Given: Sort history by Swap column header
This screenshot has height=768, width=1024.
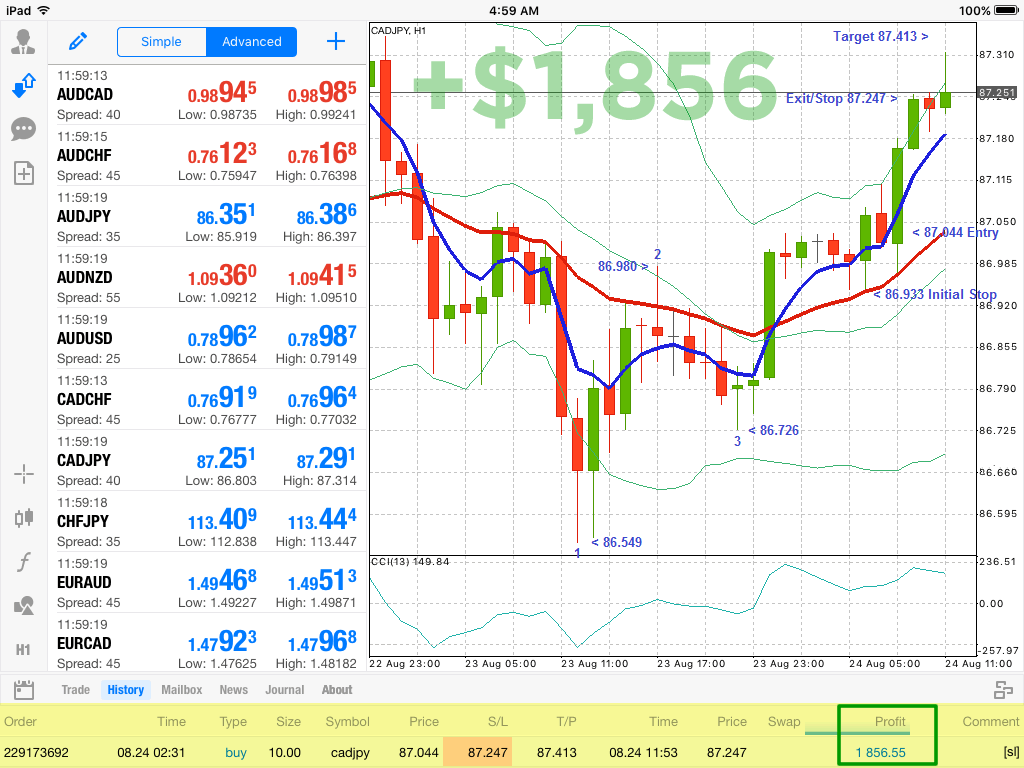Looking at the screenshot, I should 784,722.
